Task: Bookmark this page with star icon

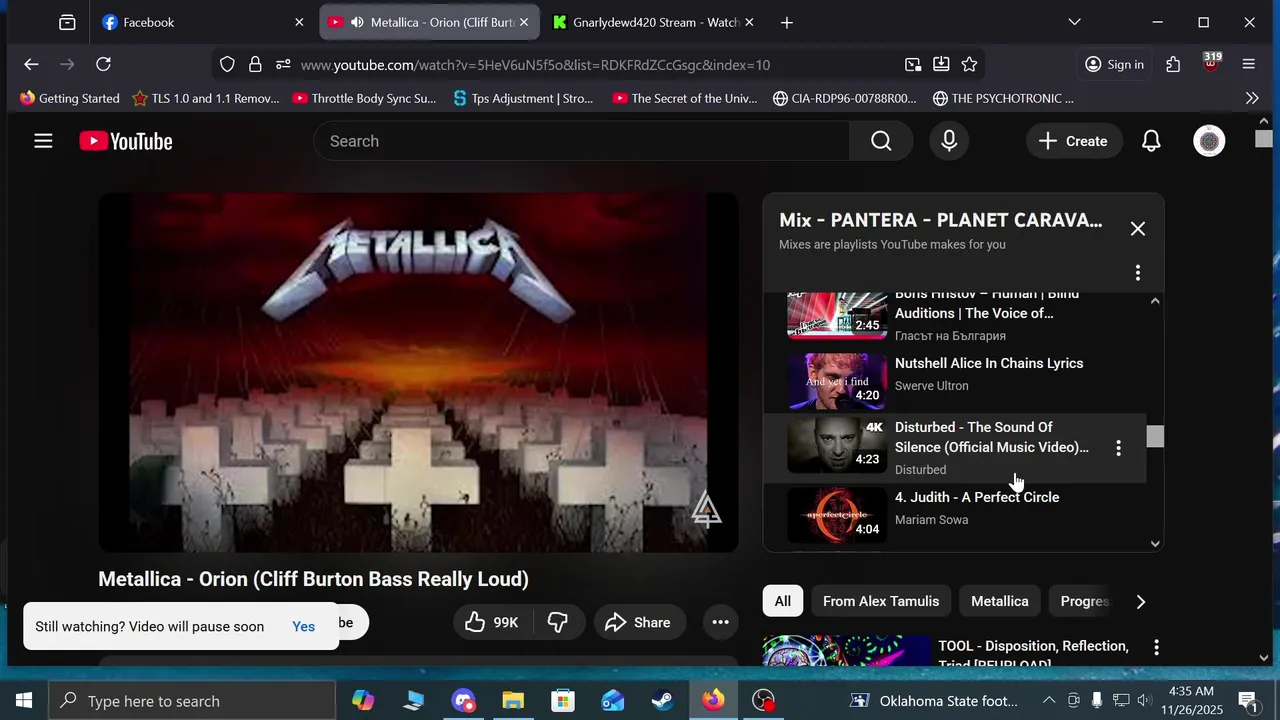Action: point(969,64)
